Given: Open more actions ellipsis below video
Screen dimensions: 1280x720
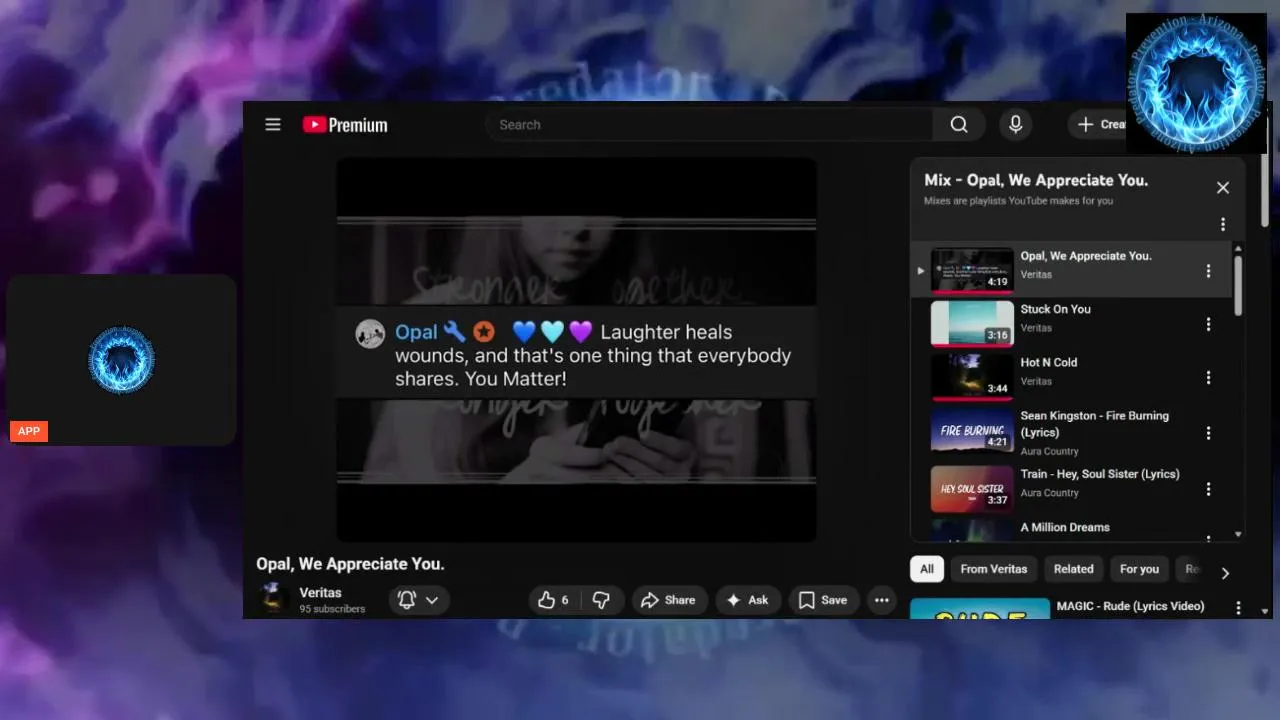Looking at the screenshot, I should 881,600.
